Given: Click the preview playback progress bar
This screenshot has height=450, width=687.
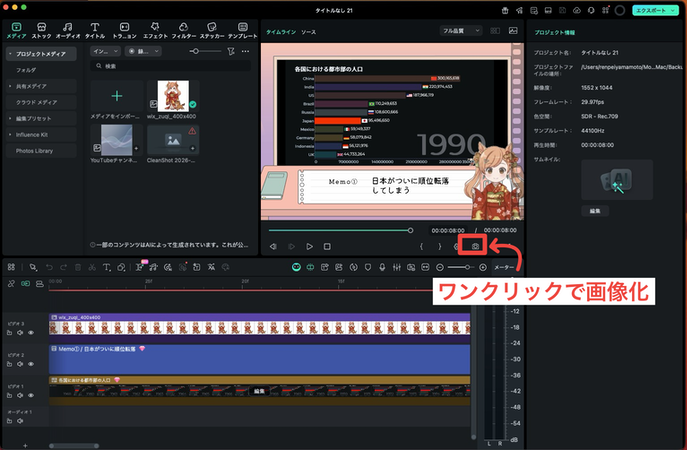Looking at the screenshot, I should [x=340, y=230].
